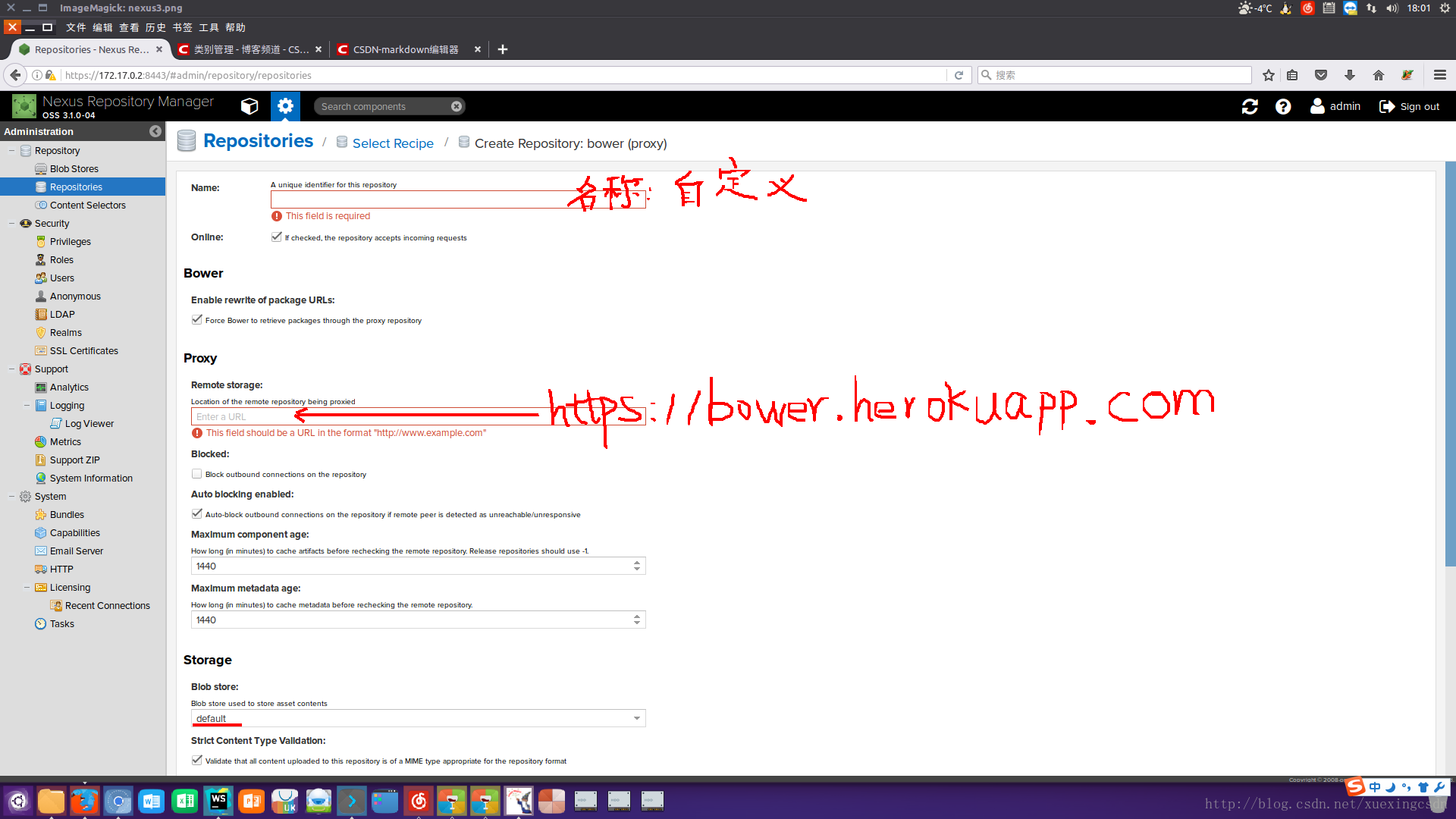1456x819 pixels.
Task: Open the Repository menu item in sidebar
Action: click(58, 150)
